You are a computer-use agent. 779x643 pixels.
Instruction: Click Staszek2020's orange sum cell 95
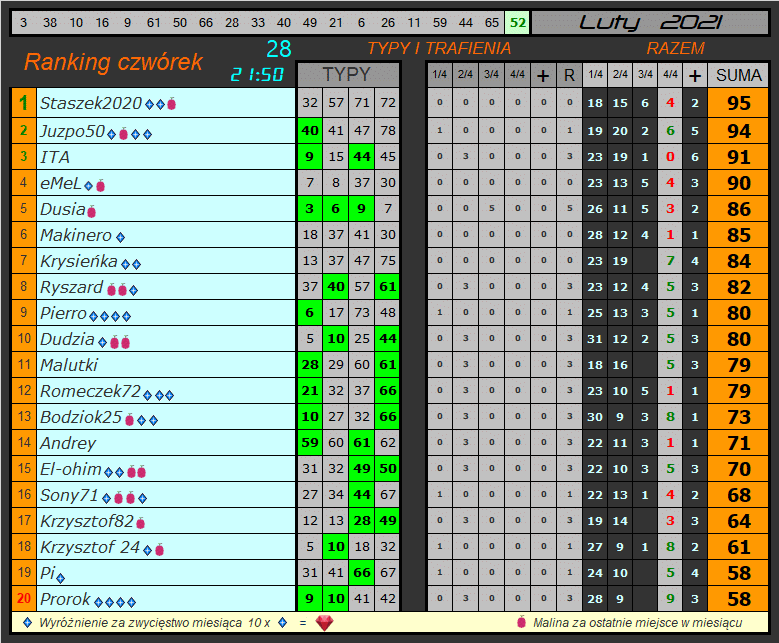click(738, 103)
